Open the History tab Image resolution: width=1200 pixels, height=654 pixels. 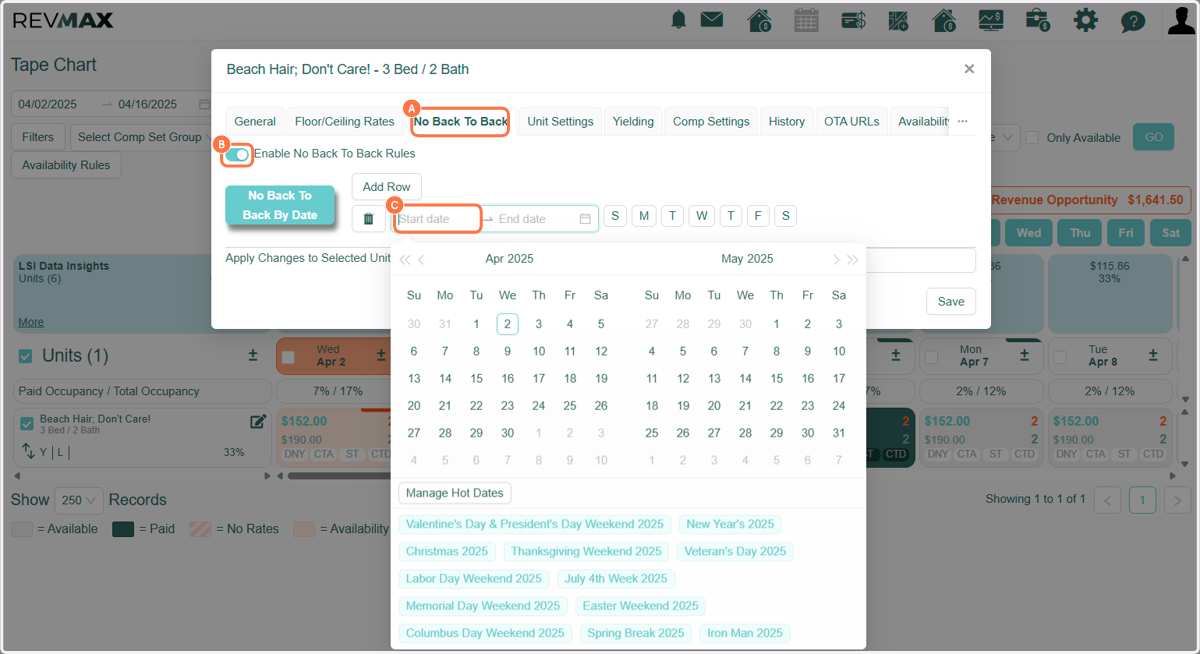click(x=787, y=122)
